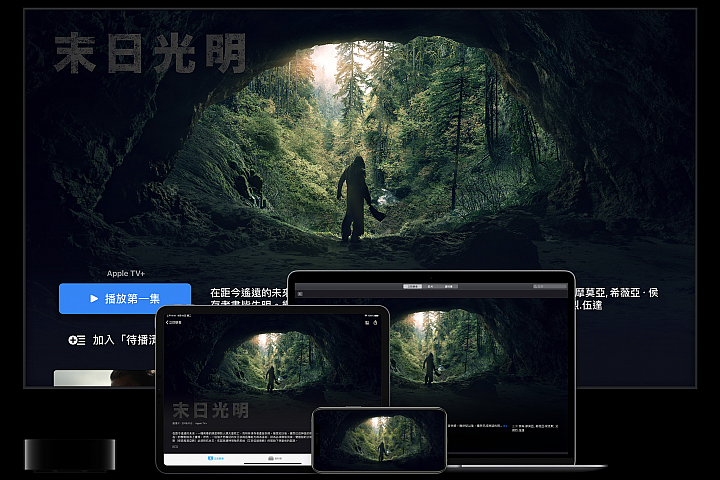
Task: Select the highlighted blue tab in iPad tab bar
Action: coord(216,458)
